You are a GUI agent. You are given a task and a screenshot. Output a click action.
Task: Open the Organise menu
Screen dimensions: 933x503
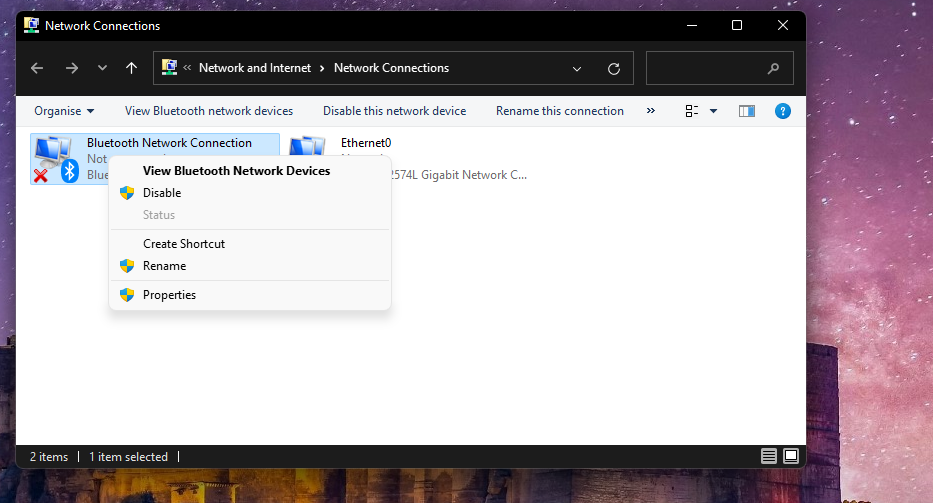pyautogui.click(x=64, y=111)
